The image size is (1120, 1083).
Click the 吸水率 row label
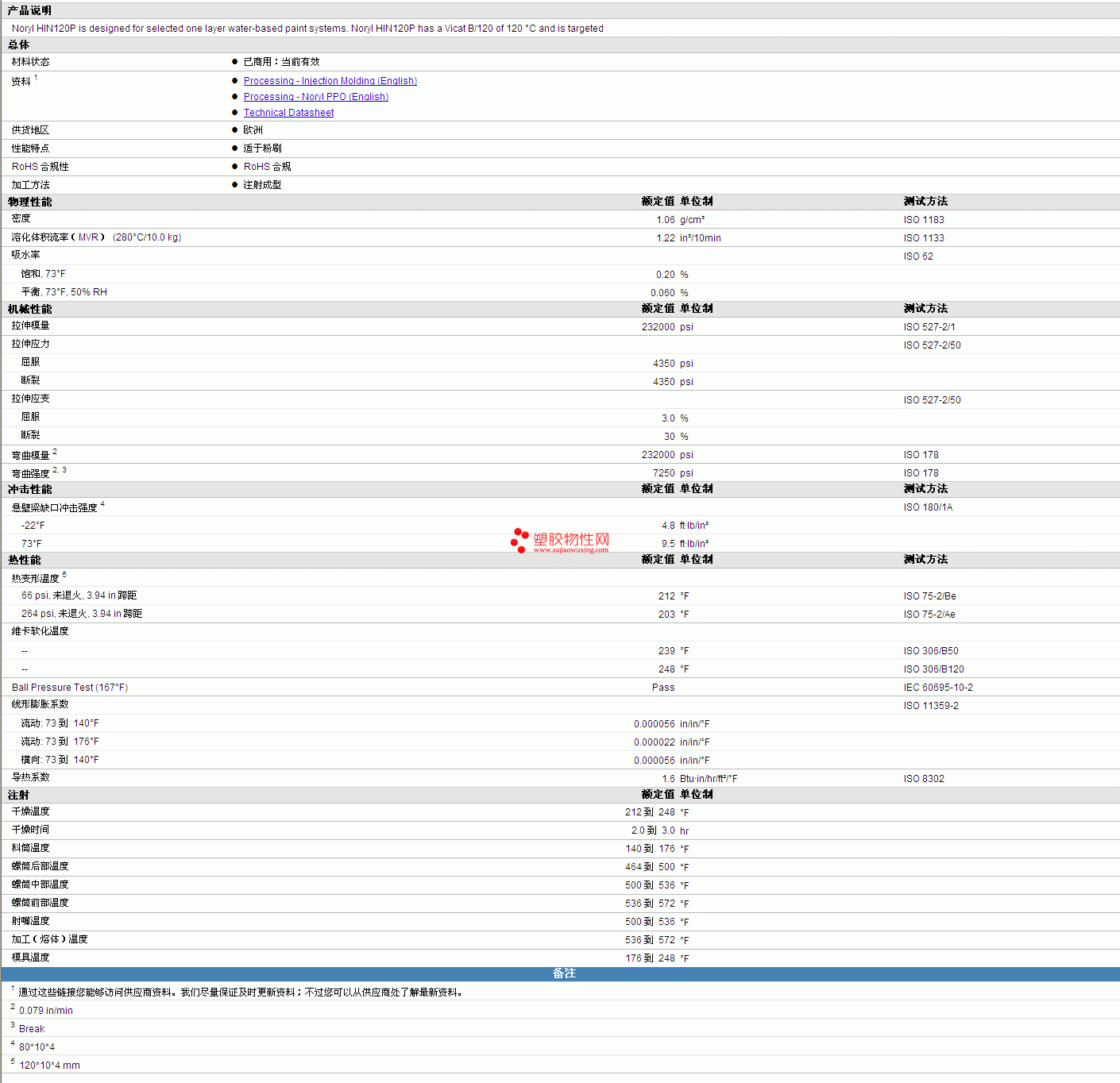pos(25,255)
